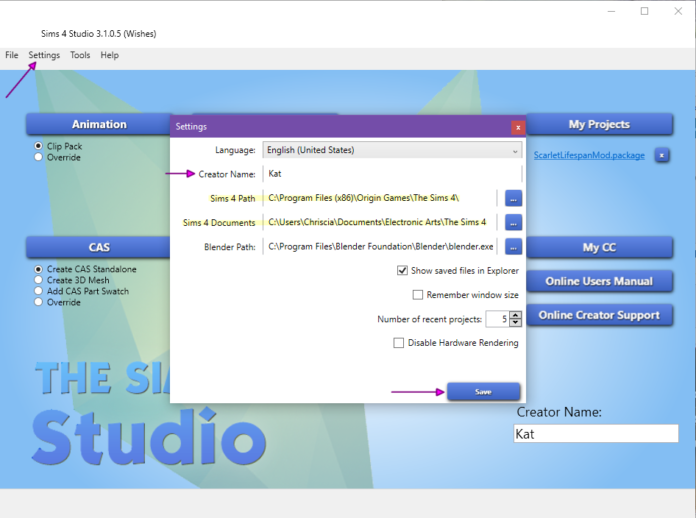Screen dimensions: 696x518
Task: Open the Settings menu
Action: point(44,55)
